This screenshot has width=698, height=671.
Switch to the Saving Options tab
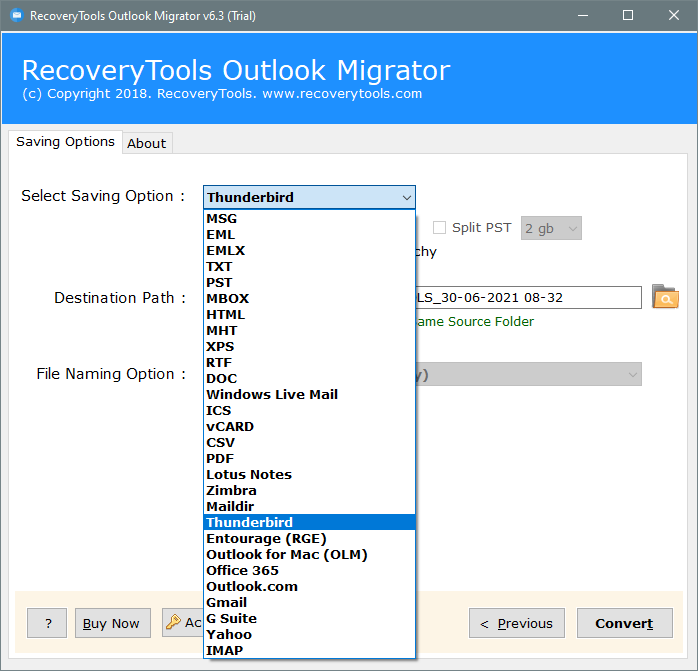tap(65, 142)
